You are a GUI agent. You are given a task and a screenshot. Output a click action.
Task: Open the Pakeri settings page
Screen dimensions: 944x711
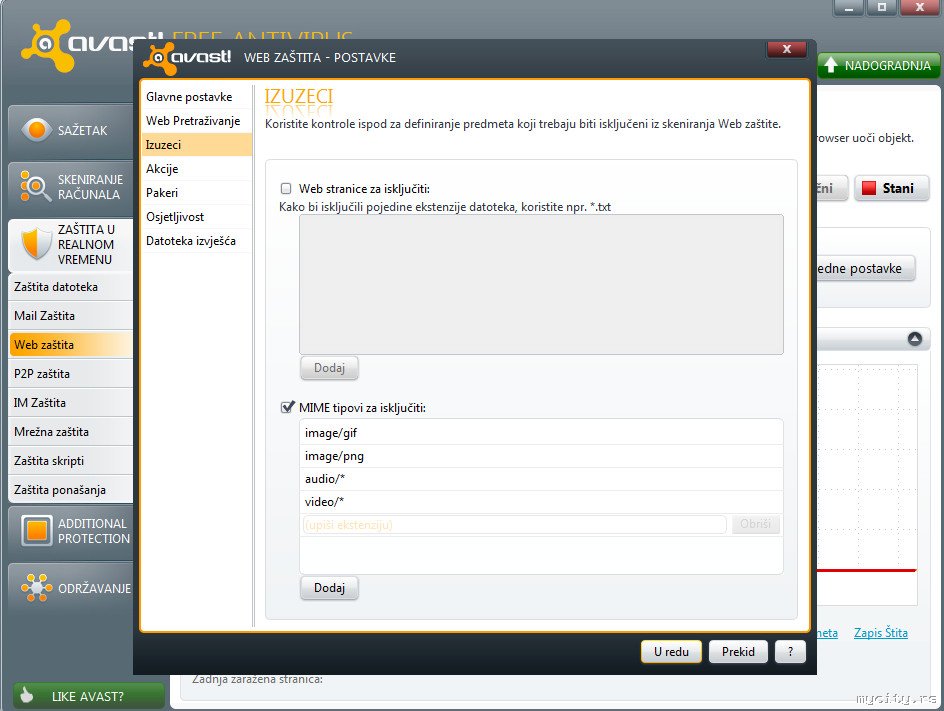pos(196,193)
